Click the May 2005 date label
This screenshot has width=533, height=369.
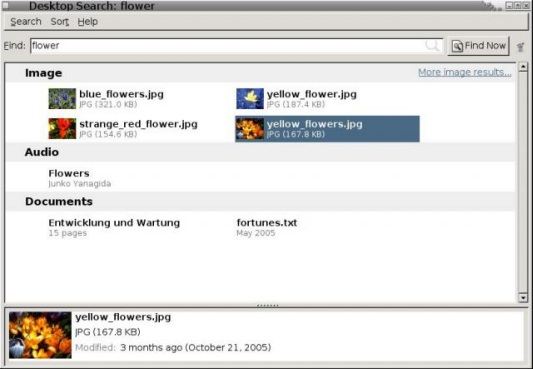[256, 233]
